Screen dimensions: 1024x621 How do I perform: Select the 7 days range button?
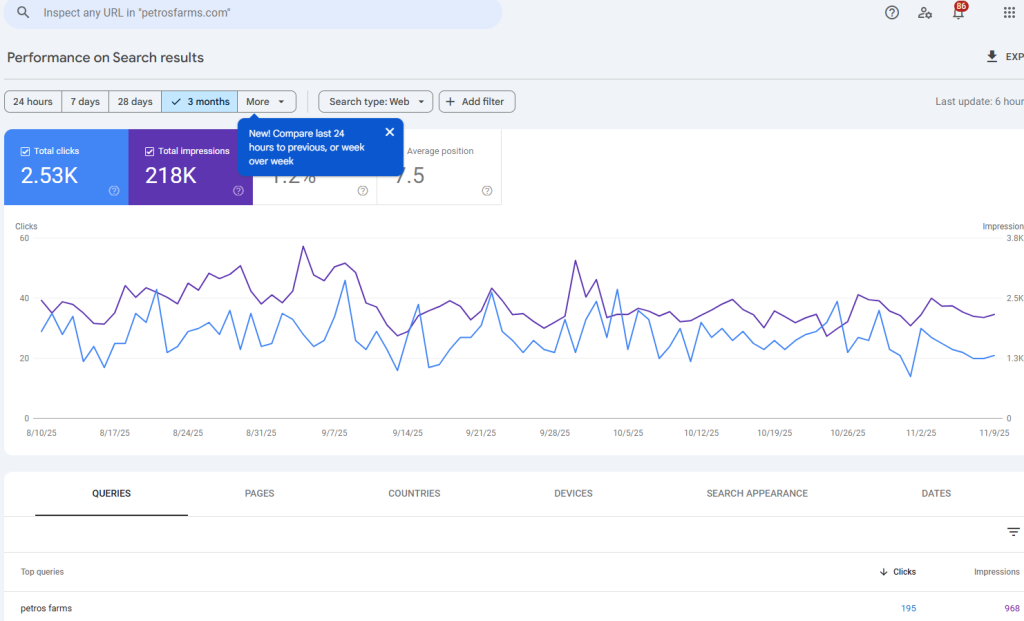pos(84,102)
